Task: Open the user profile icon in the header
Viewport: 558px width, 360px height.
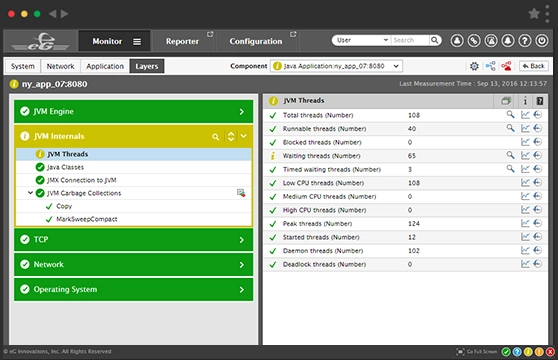Action: 457,41
